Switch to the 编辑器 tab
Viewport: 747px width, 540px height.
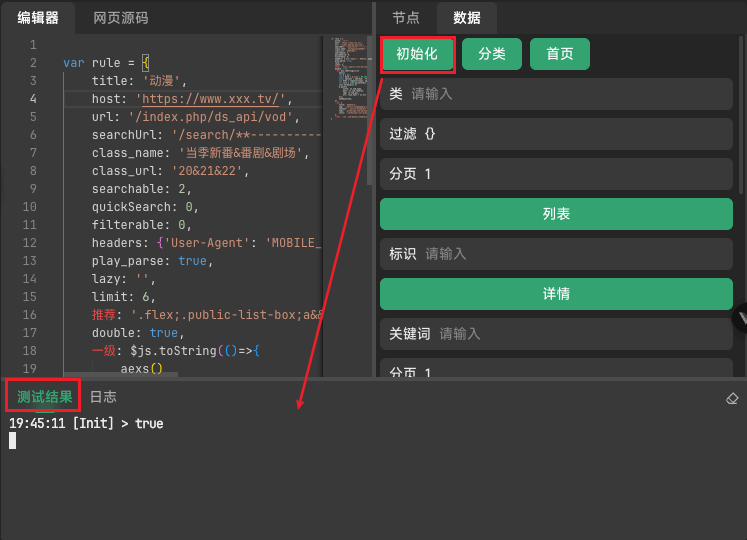pyautogui.click(x=38, y=18)
